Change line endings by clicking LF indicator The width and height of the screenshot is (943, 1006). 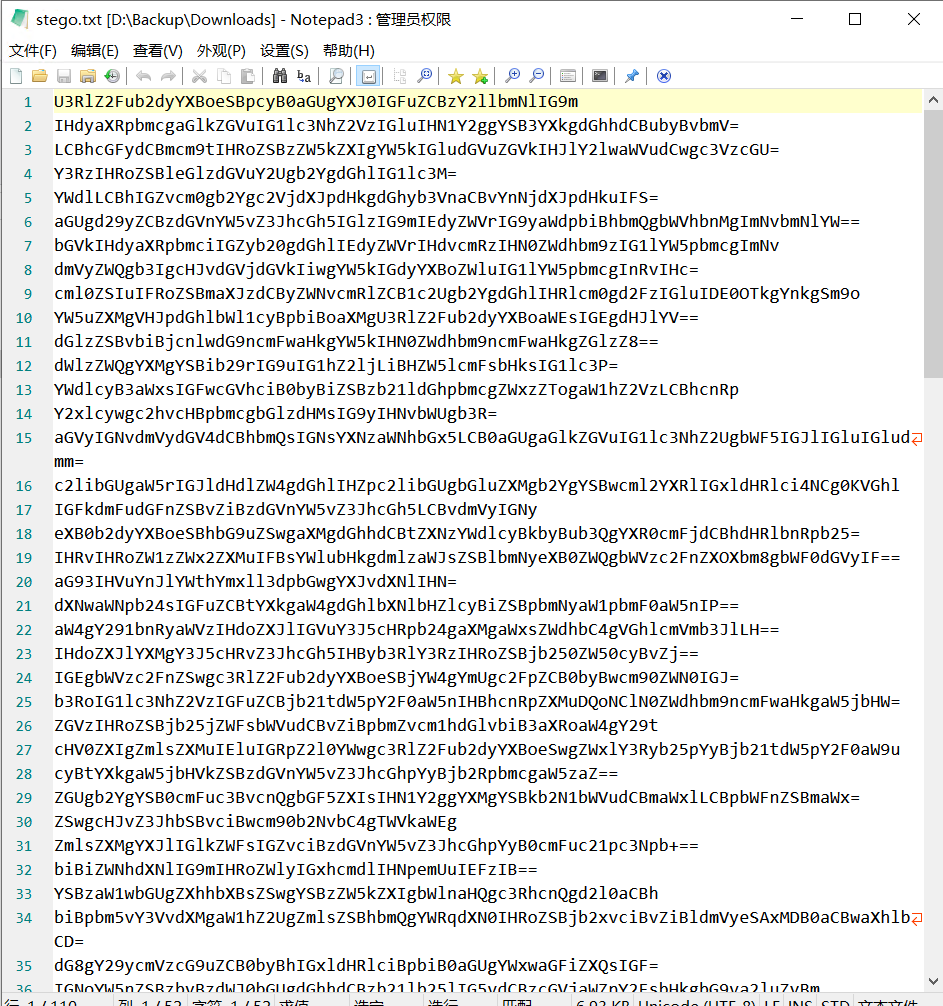pos(771,1000)
